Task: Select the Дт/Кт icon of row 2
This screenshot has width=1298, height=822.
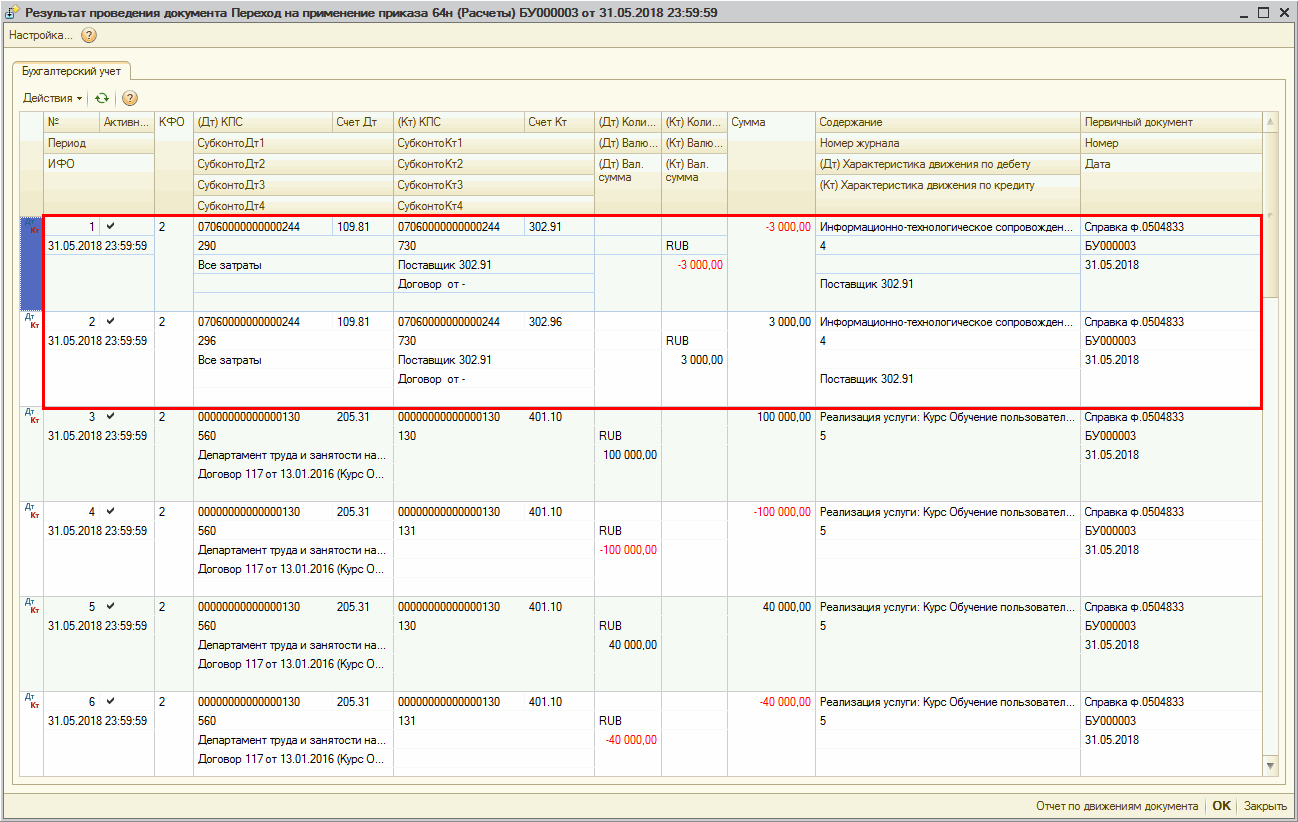Action: 32,322
